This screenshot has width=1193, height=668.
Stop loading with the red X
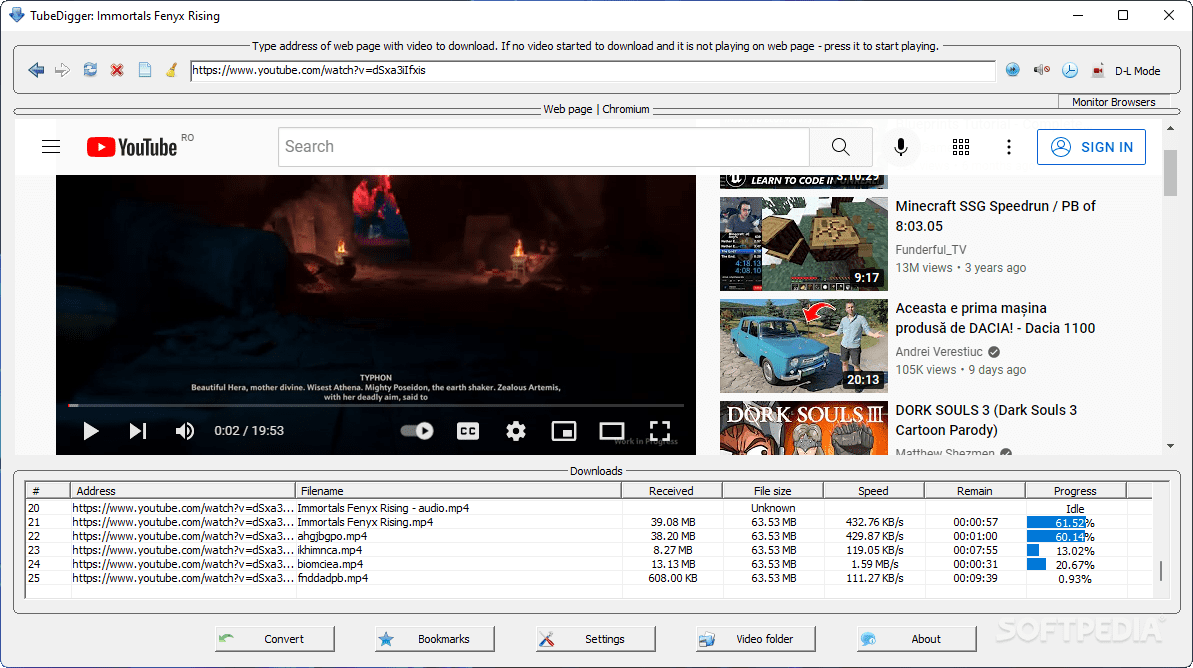[117, 70]
